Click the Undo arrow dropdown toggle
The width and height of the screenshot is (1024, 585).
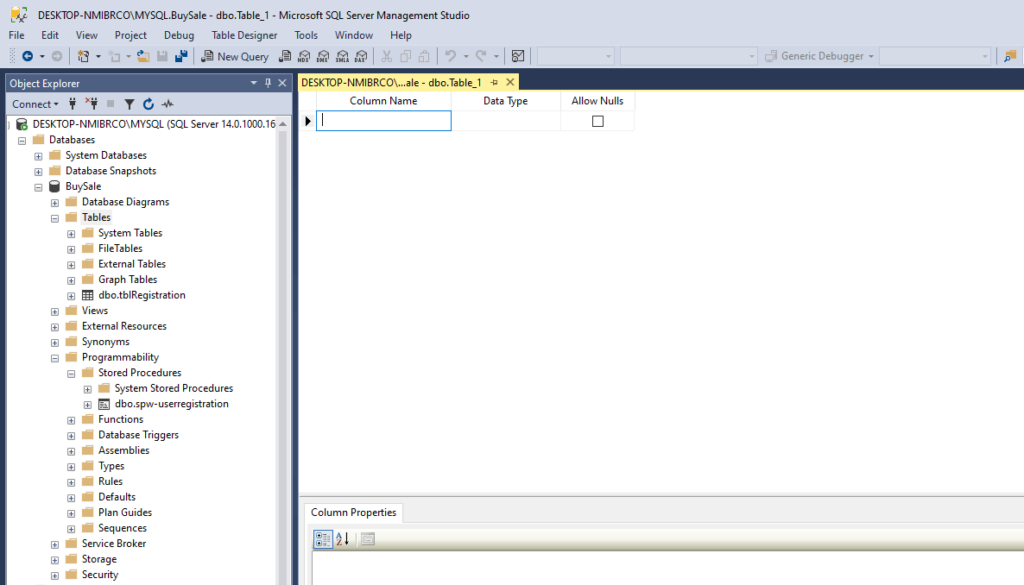tap(466, 56)
